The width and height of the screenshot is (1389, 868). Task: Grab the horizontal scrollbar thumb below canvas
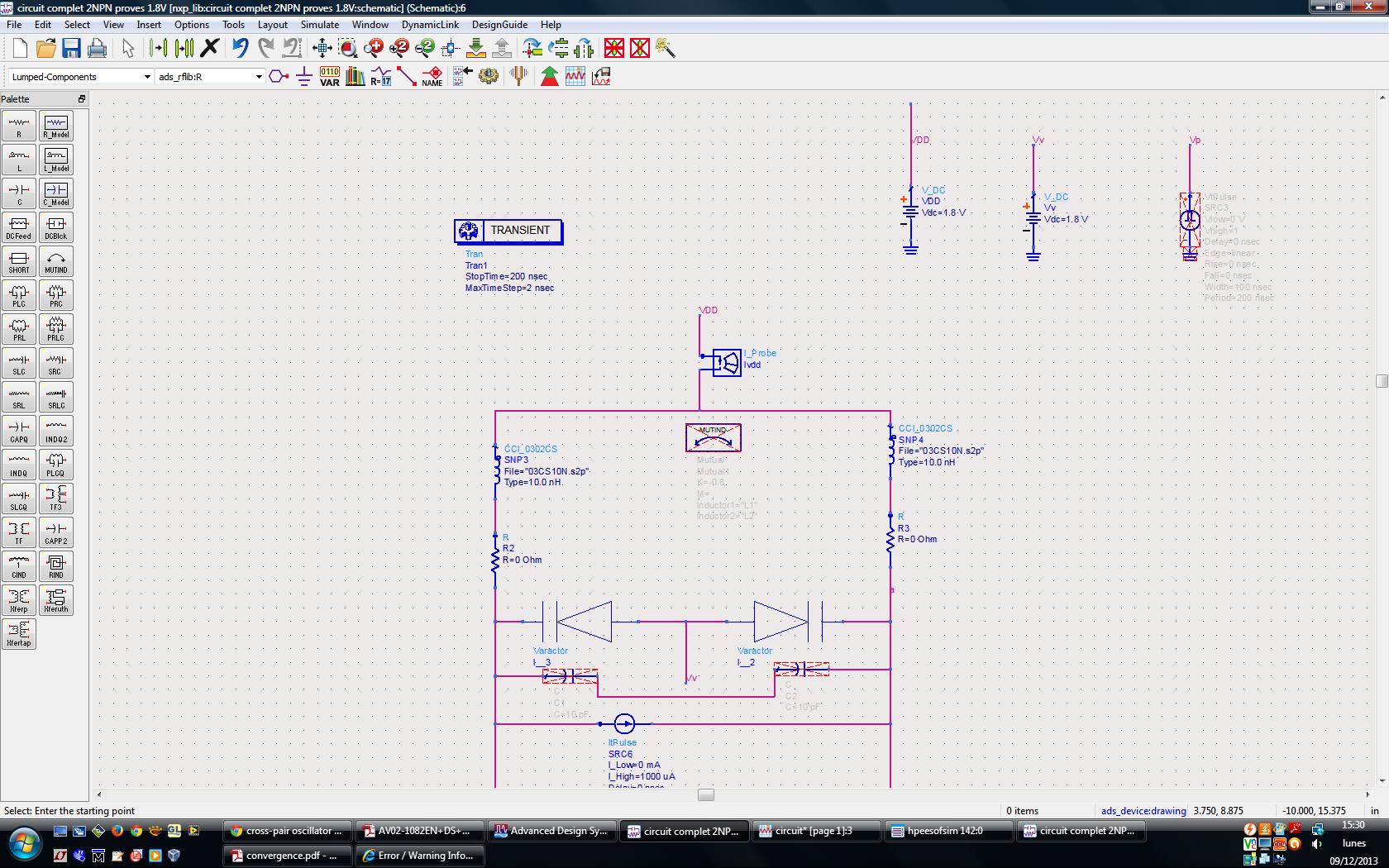[705, 794]
